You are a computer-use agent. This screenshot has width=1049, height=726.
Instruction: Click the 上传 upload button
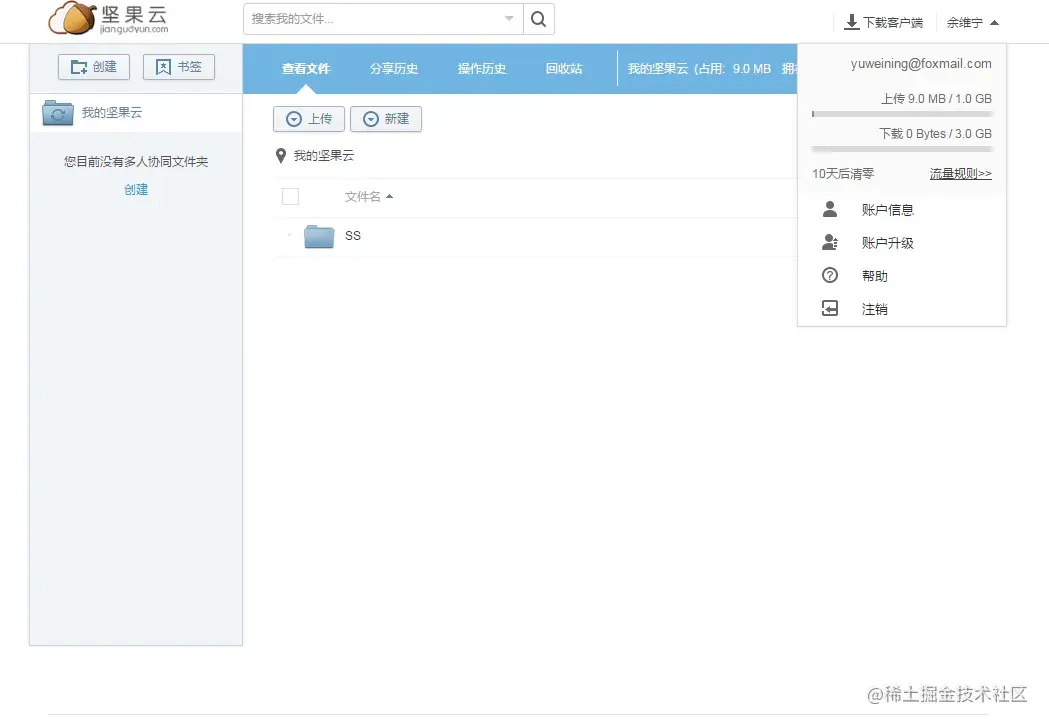309,119
